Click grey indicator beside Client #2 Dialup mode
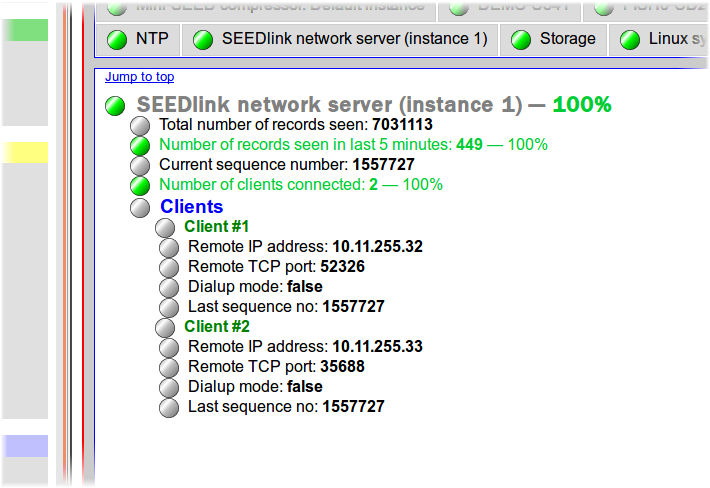 [x=169, y=388]
